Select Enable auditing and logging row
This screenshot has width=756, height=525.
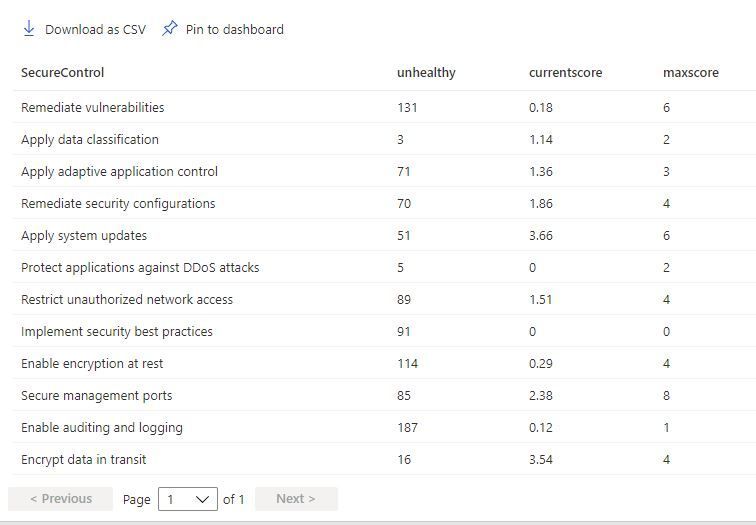click(384, 427)
